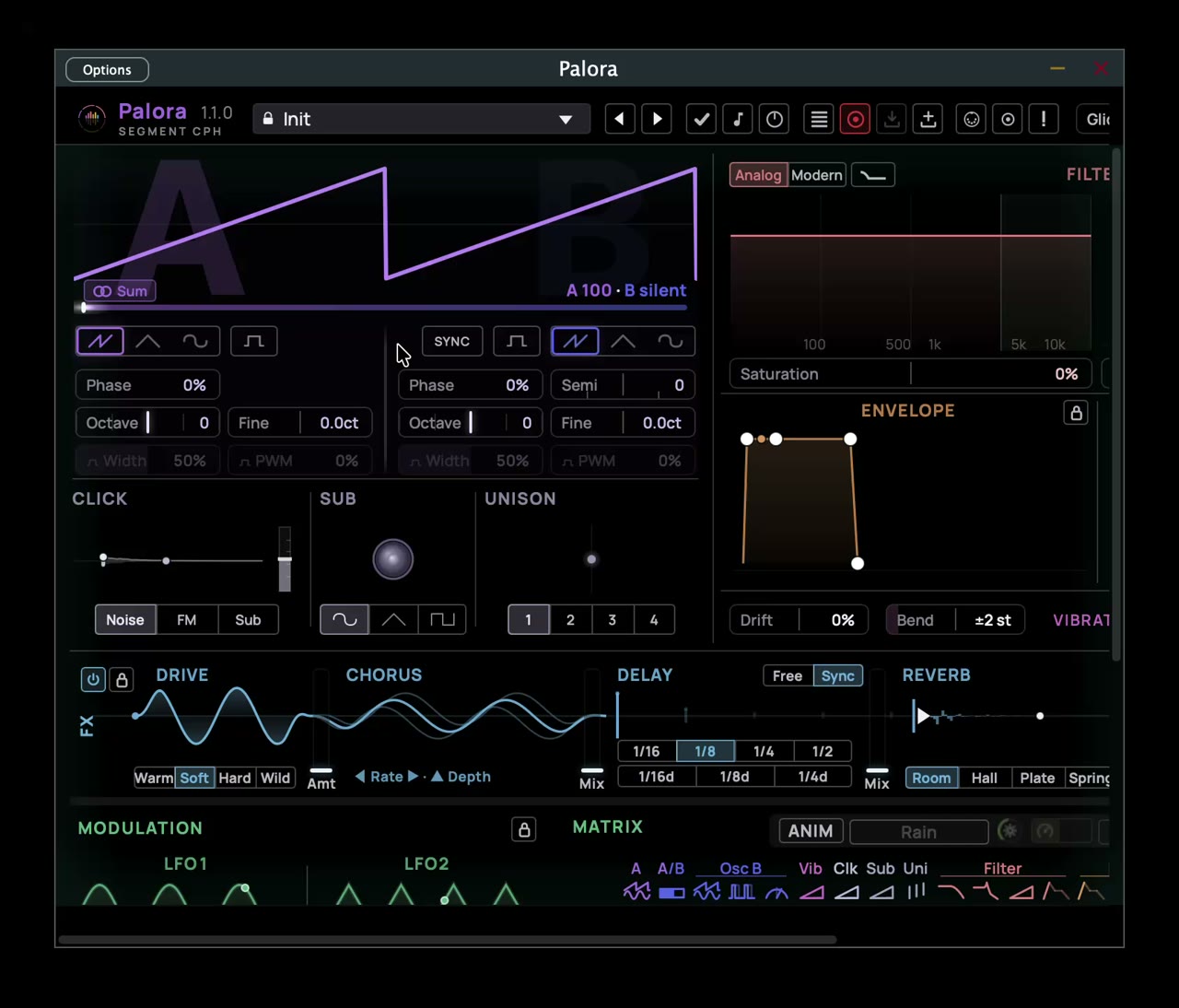Select the triangle waveform for oscillator A
This screenshot has width=1179, height=1008.
pos(147,341)
